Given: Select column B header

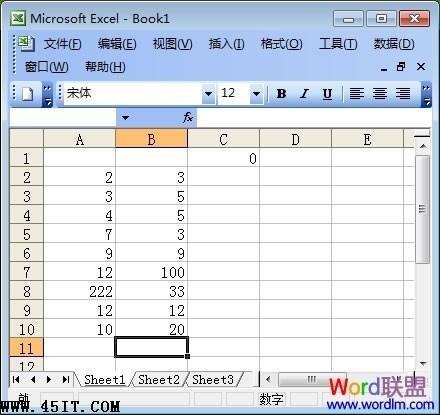Looking at the screenshot, I should [151, 139].
